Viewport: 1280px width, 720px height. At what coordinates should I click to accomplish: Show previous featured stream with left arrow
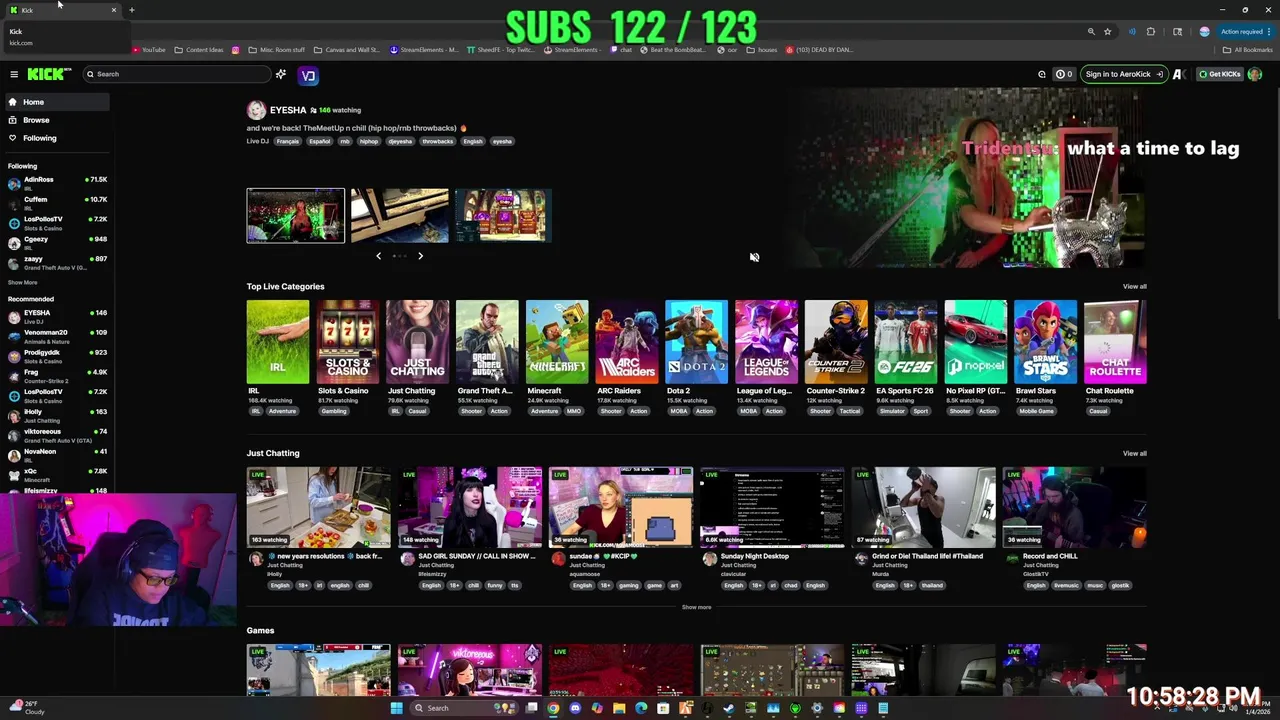click(x=378, y=256)
